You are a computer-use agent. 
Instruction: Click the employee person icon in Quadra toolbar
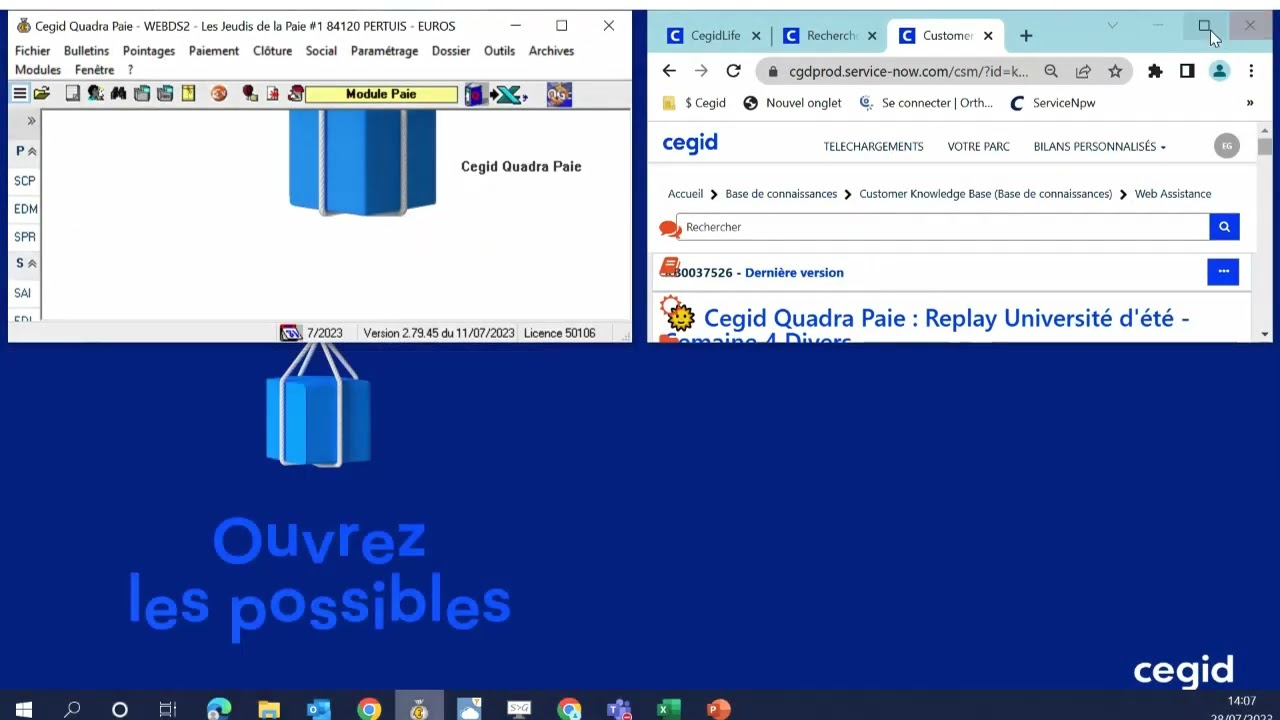[x=95, y=94]
